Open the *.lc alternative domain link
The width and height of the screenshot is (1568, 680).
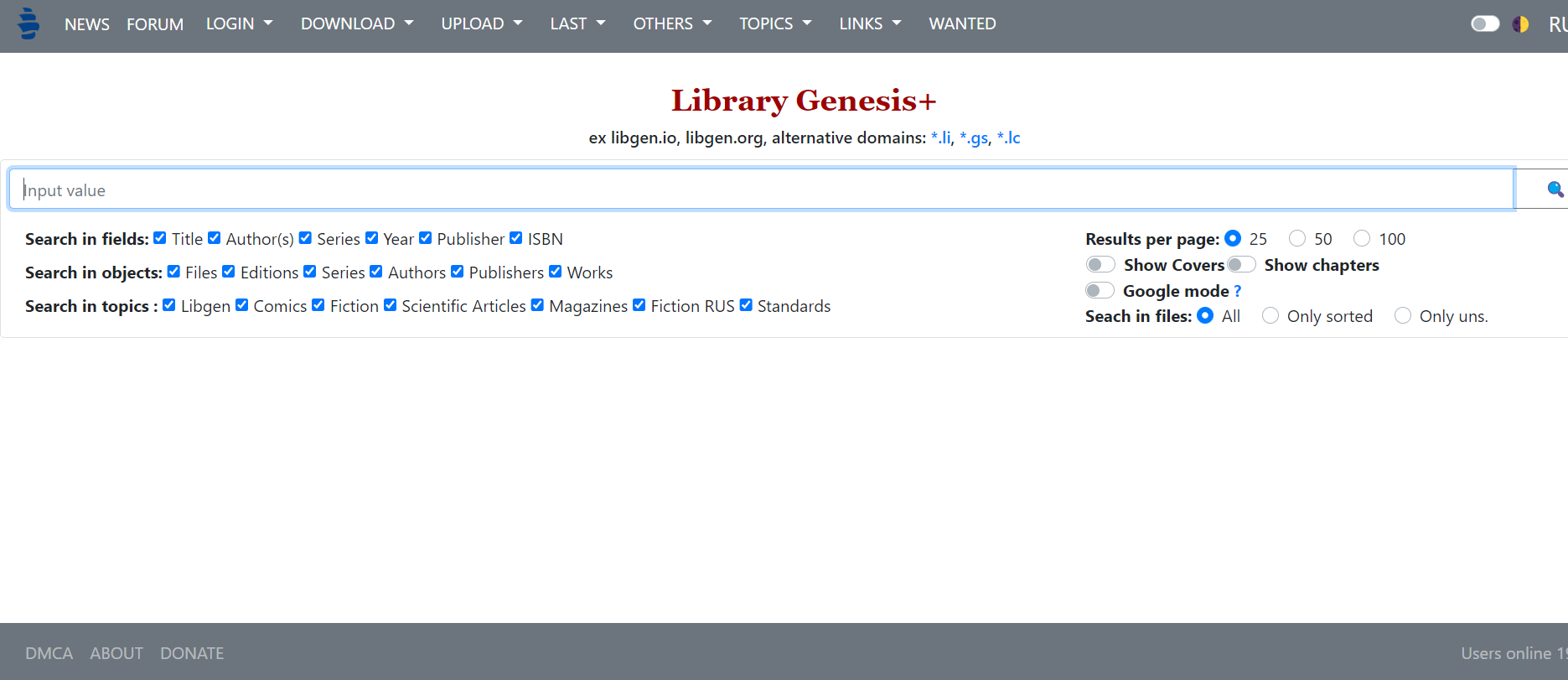tap(1009, 138)
